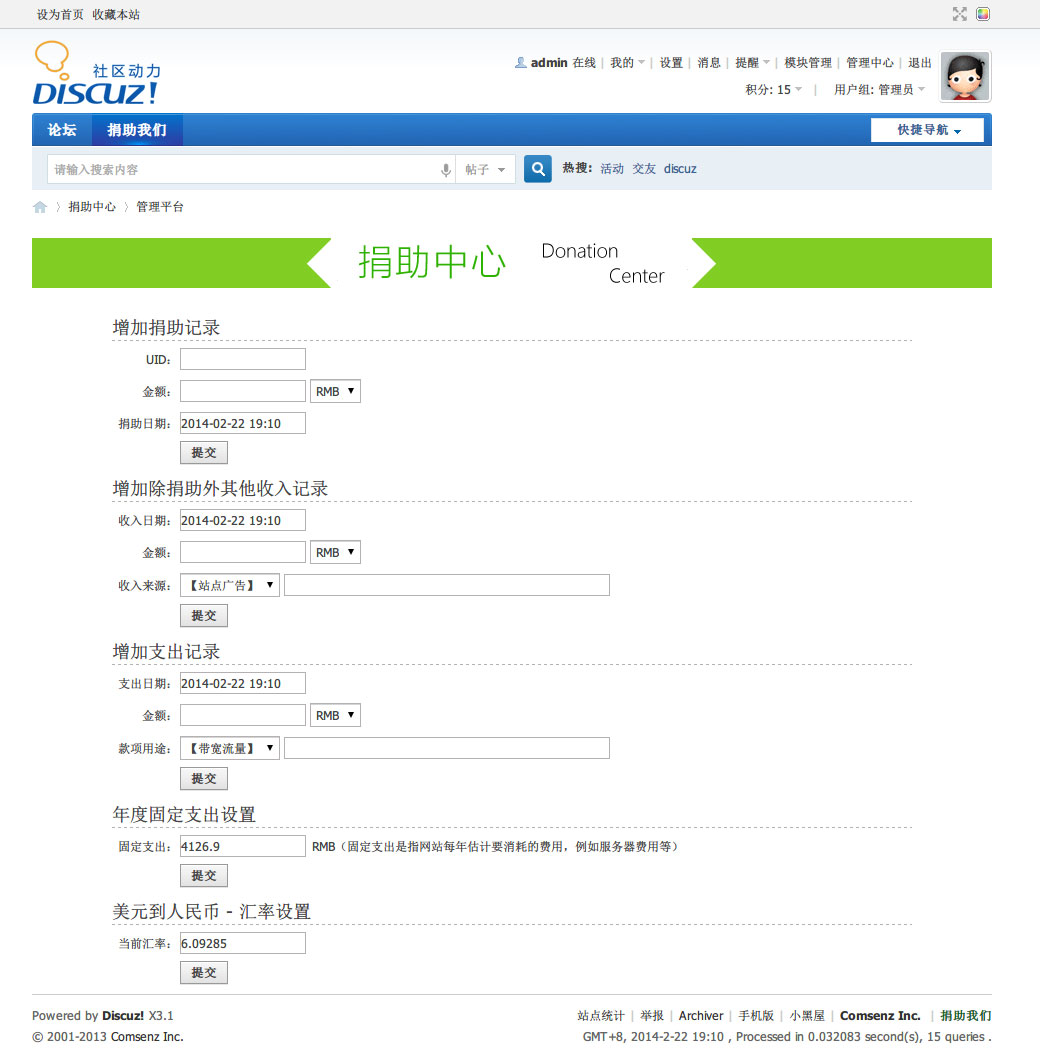Click 设为首页 at the top
The image size is (1040, 1061).
point(60,15)
